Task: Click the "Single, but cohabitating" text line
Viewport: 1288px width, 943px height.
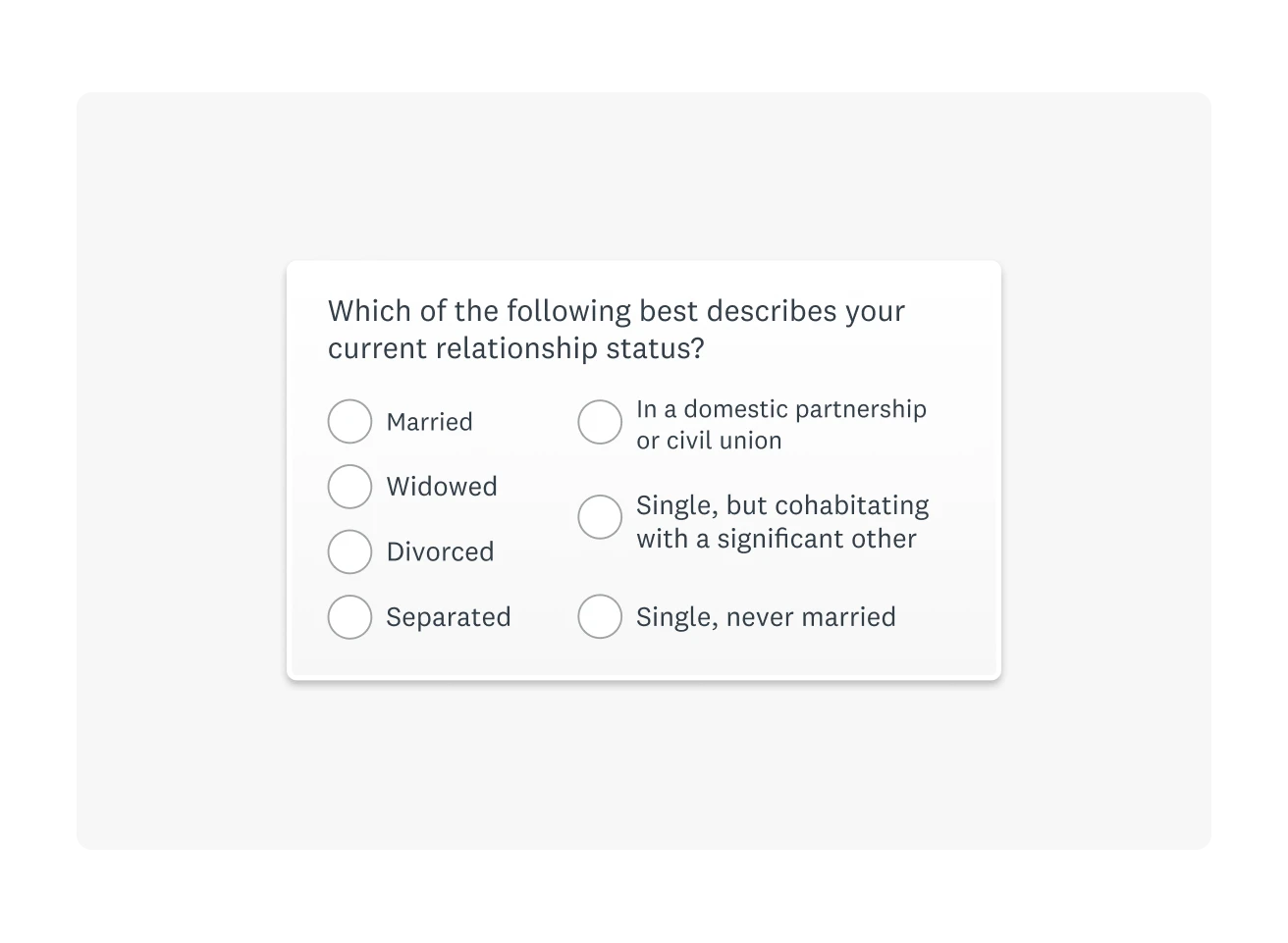Action: coord(782,505)
